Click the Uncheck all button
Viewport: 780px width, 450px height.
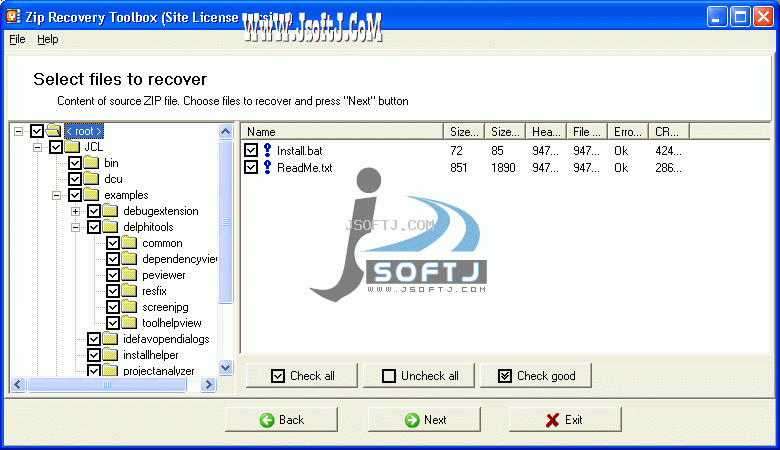(x=419, y=375)
